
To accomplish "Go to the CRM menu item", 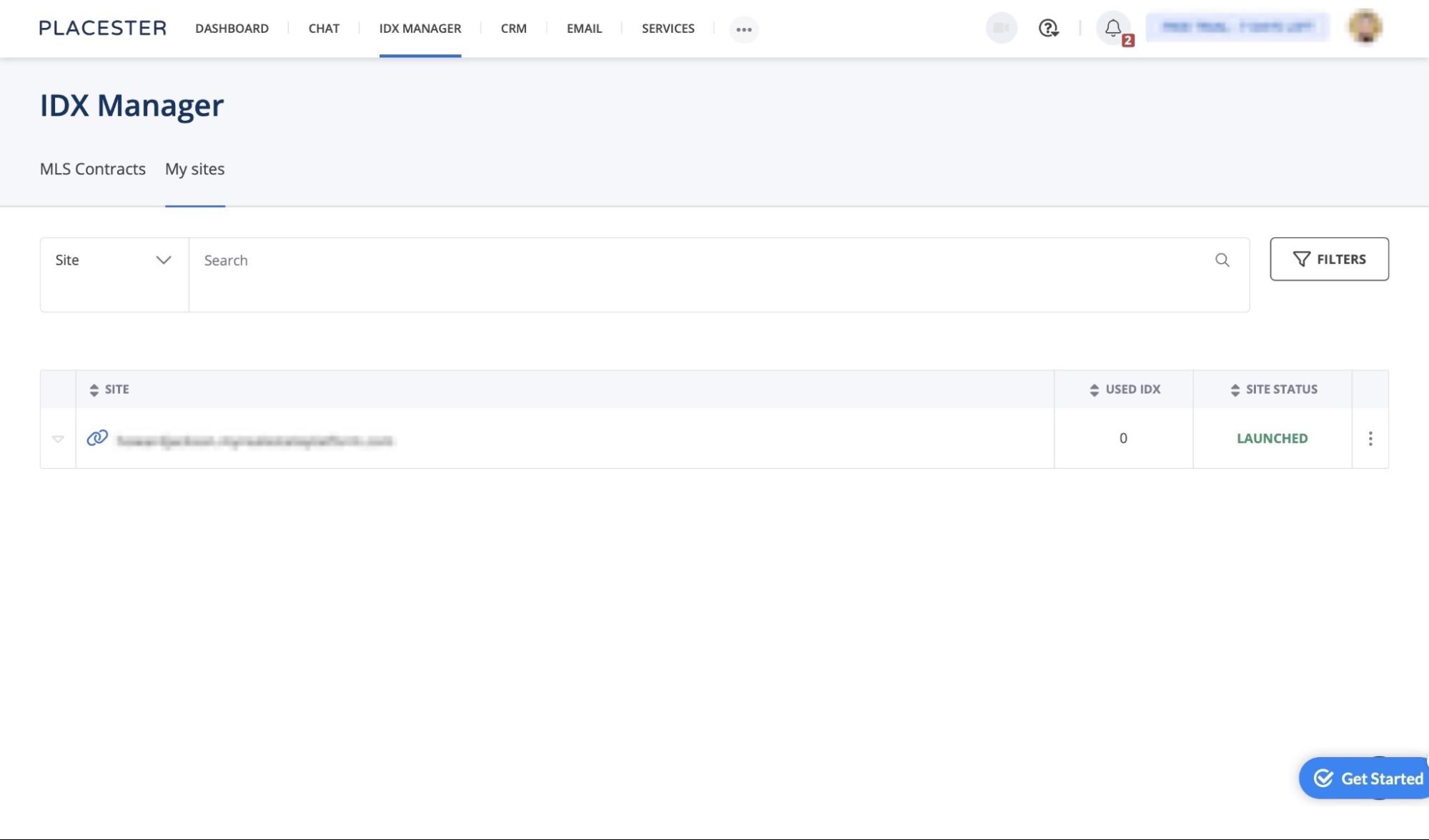I will click(513, 29).
